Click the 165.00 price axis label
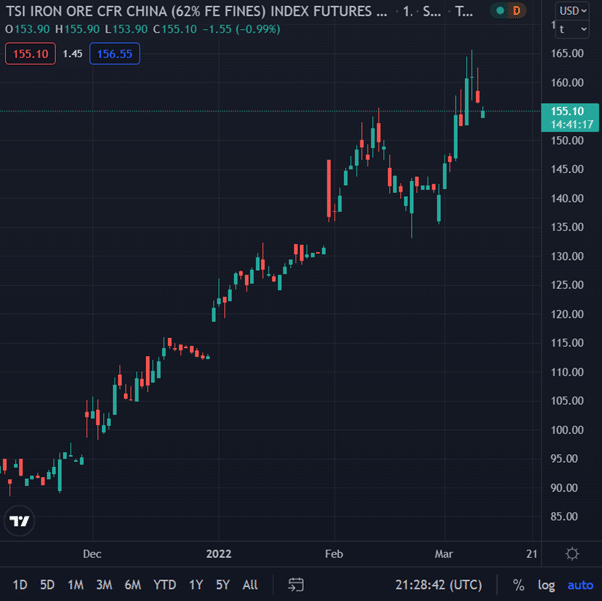This screenshot has height=601, width=602. tap(567, 53)
